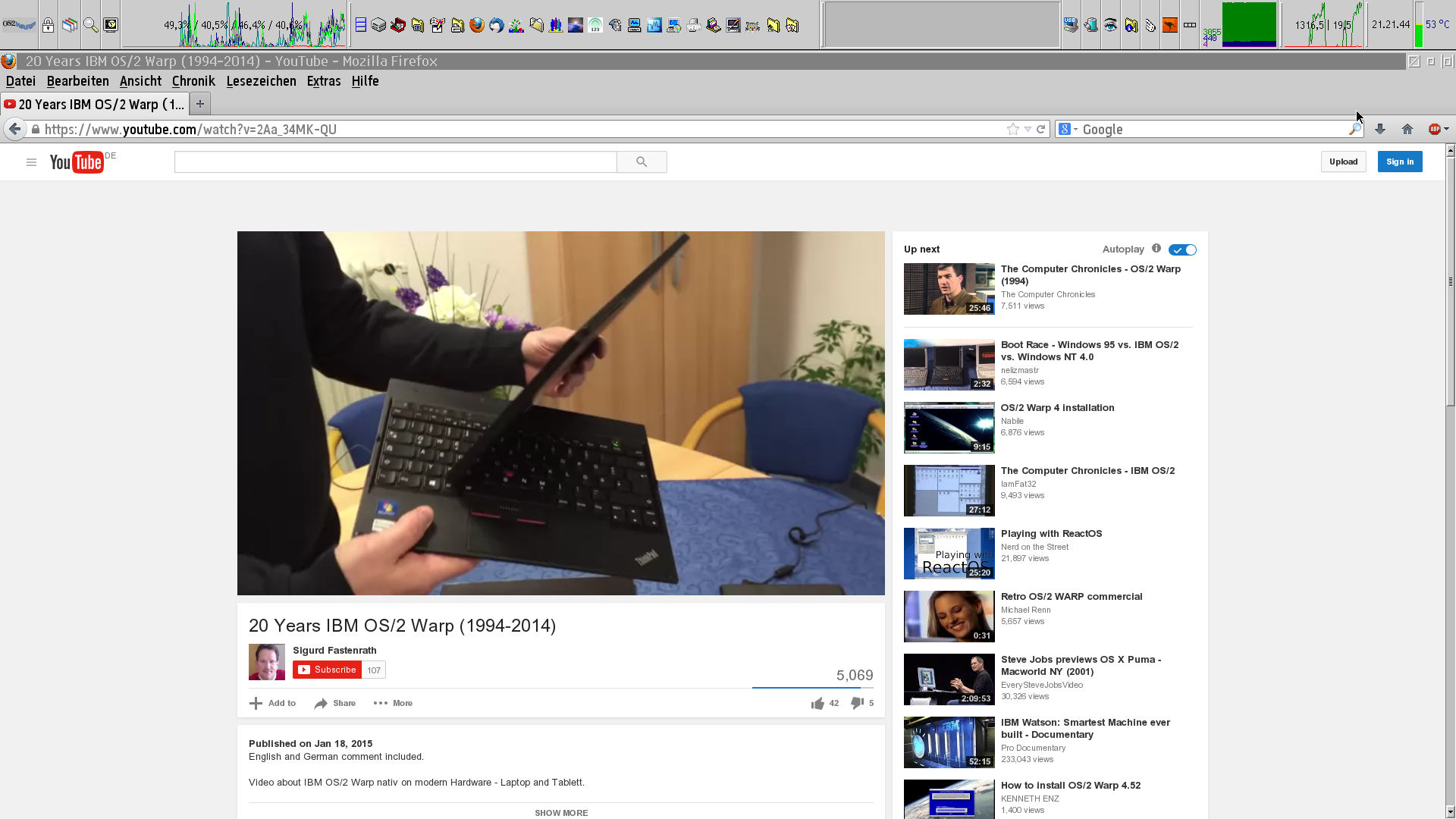The width and height of the screenshot is (1456, 819).
Task: Dislike the video with thumbs down
Action: [857, 704]
